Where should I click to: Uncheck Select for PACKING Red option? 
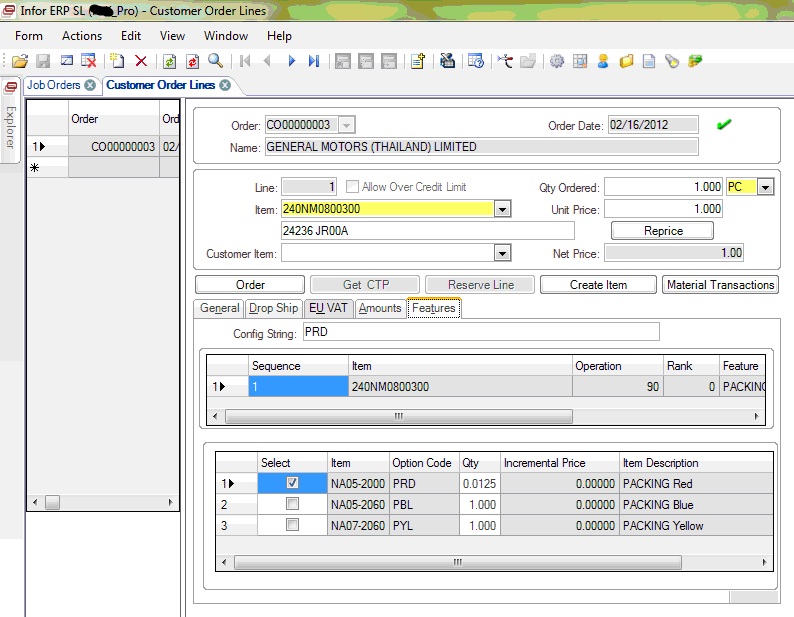point(292,483)
